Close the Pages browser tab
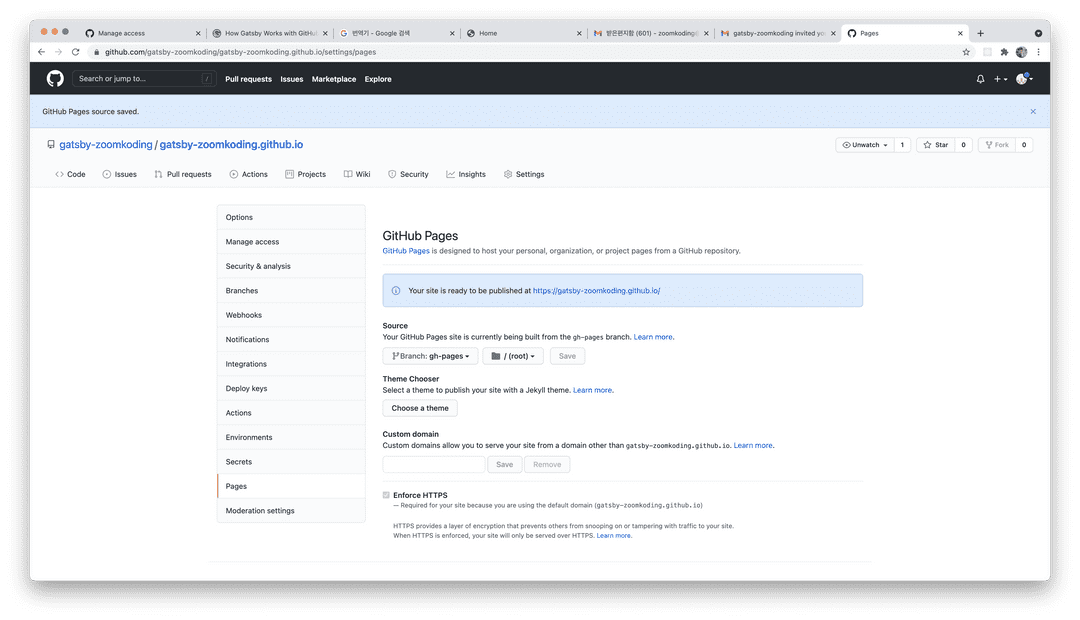The height and width of the screenshot is (620, 1080). pos(960,33)
